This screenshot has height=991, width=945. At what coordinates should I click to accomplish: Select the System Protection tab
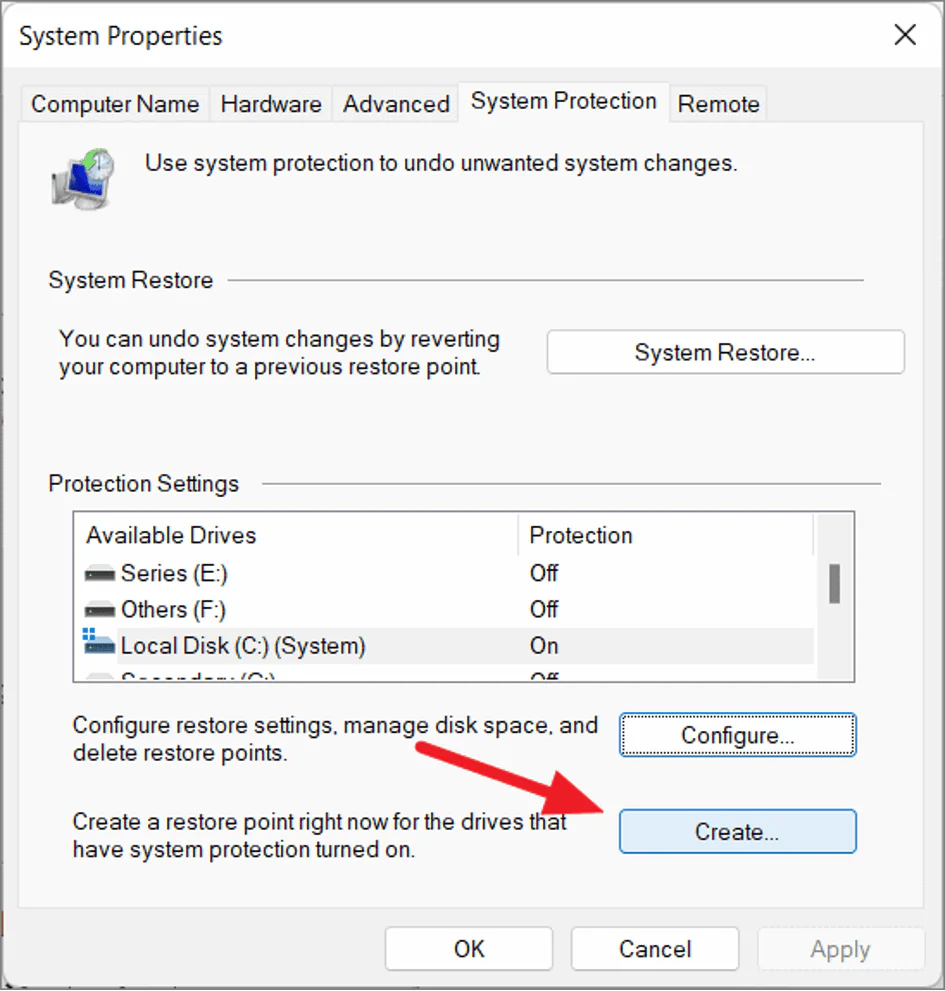[x=563, y=101]
